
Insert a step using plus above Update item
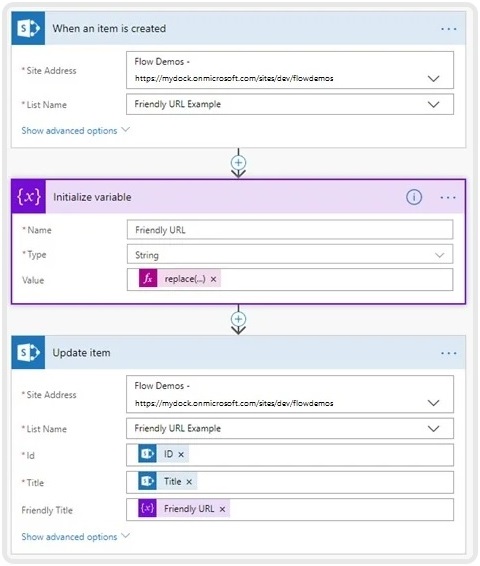pyautogui.click(x=238, y=319)
